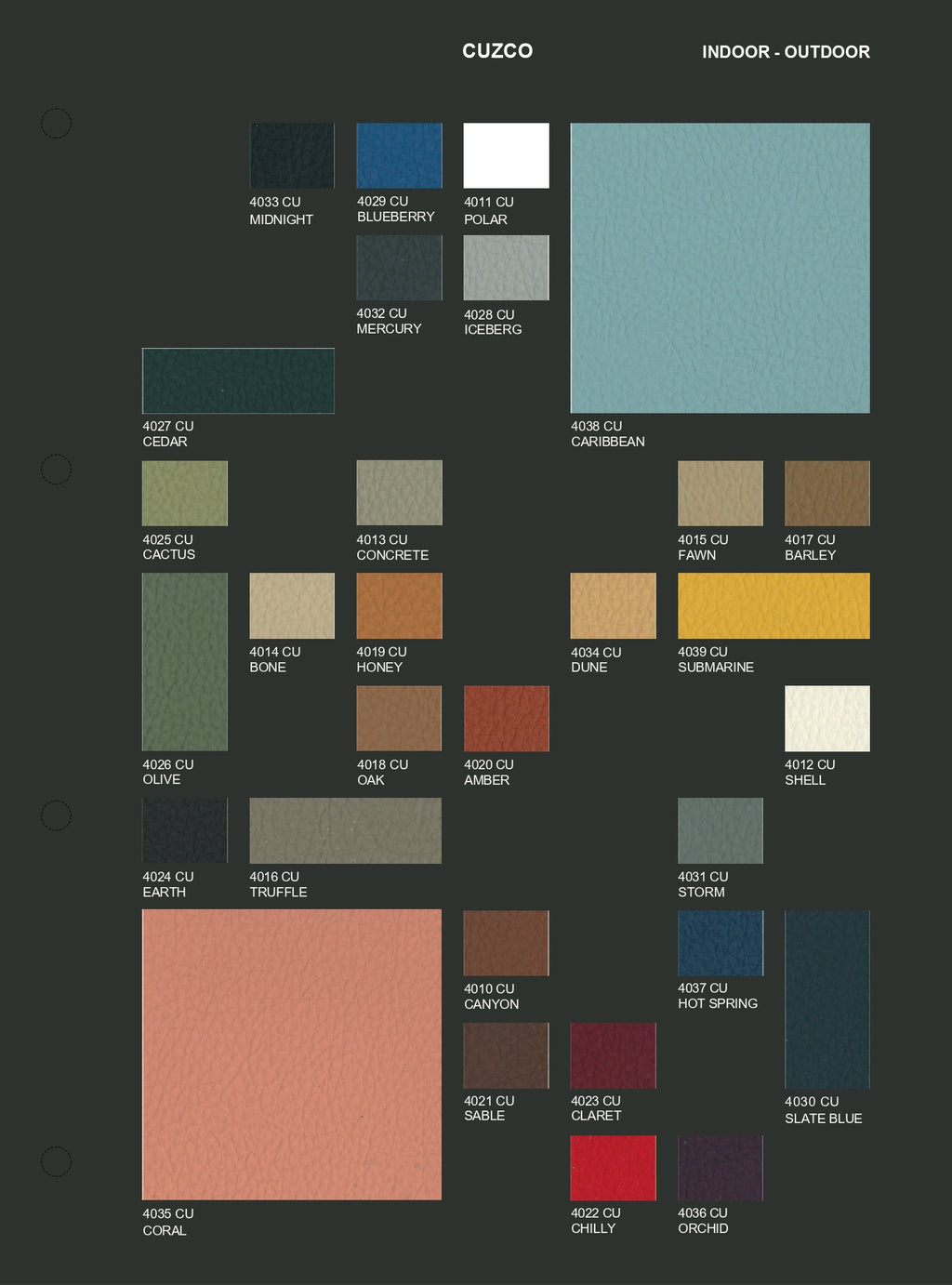Pick the Barley 4017 CU swatch
The width and height of the screenshot is (952, 1285).
827,493
